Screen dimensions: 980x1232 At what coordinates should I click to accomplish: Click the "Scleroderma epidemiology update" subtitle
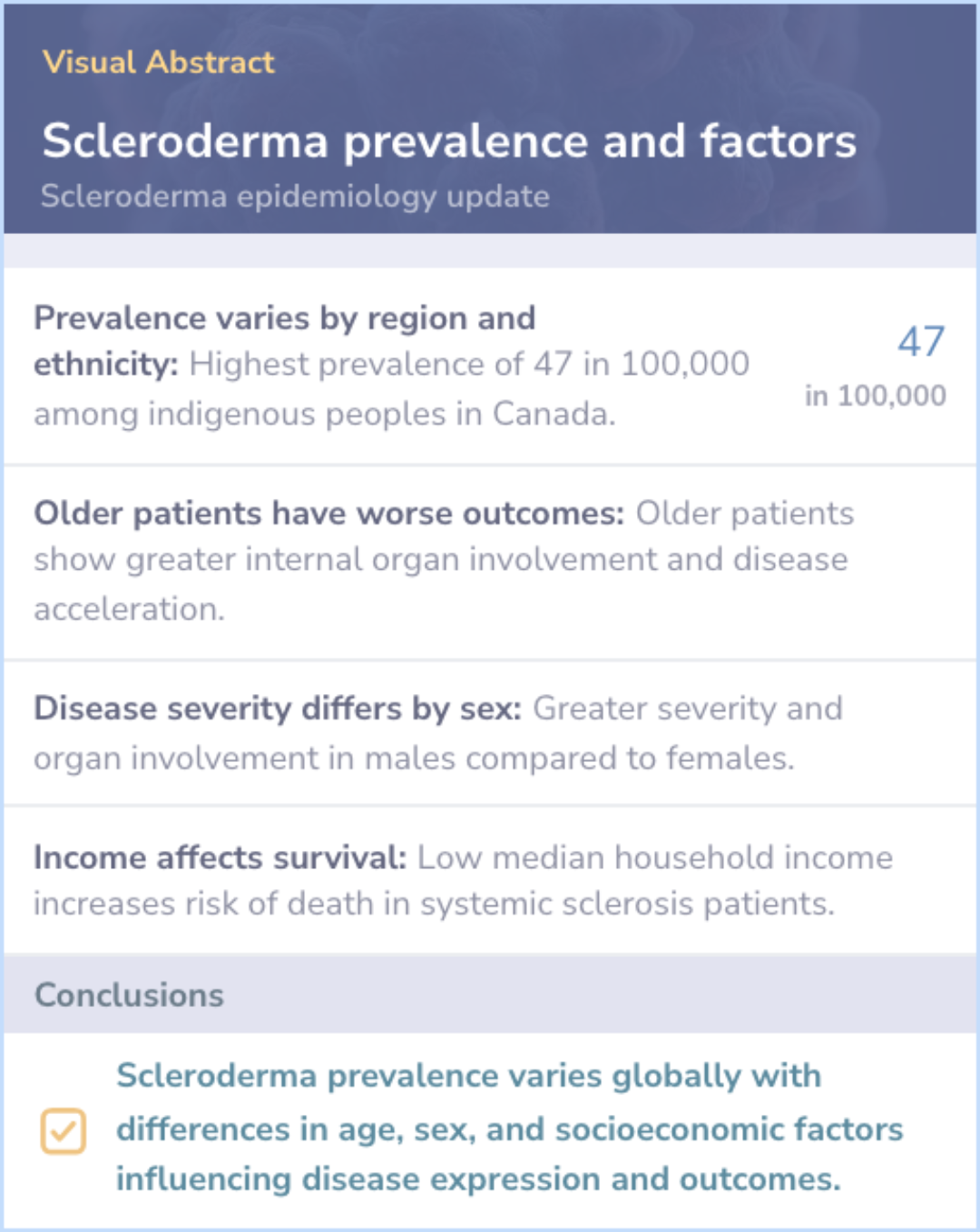click(295, 196)
